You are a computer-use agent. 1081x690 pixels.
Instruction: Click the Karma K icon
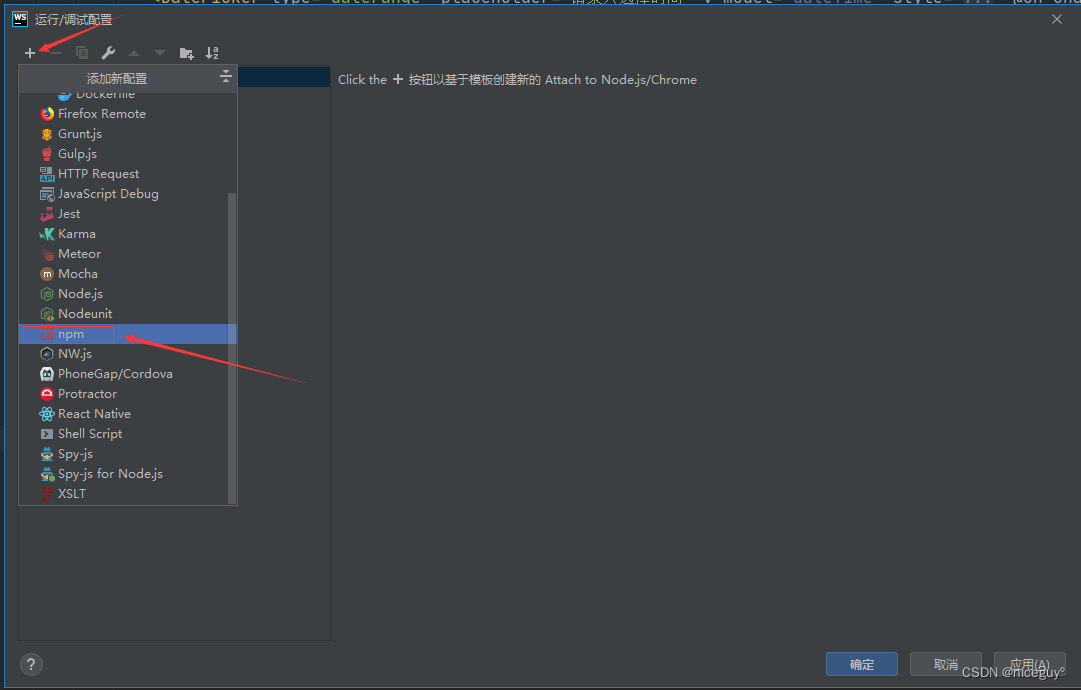coord(47,234)
